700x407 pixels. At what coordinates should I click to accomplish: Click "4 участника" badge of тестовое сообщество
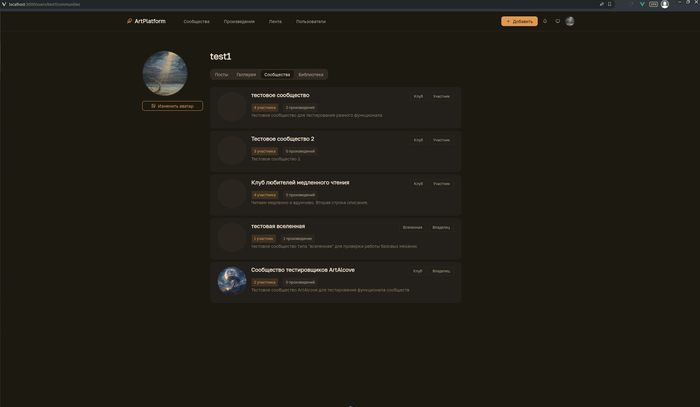[x=264, y=108]
